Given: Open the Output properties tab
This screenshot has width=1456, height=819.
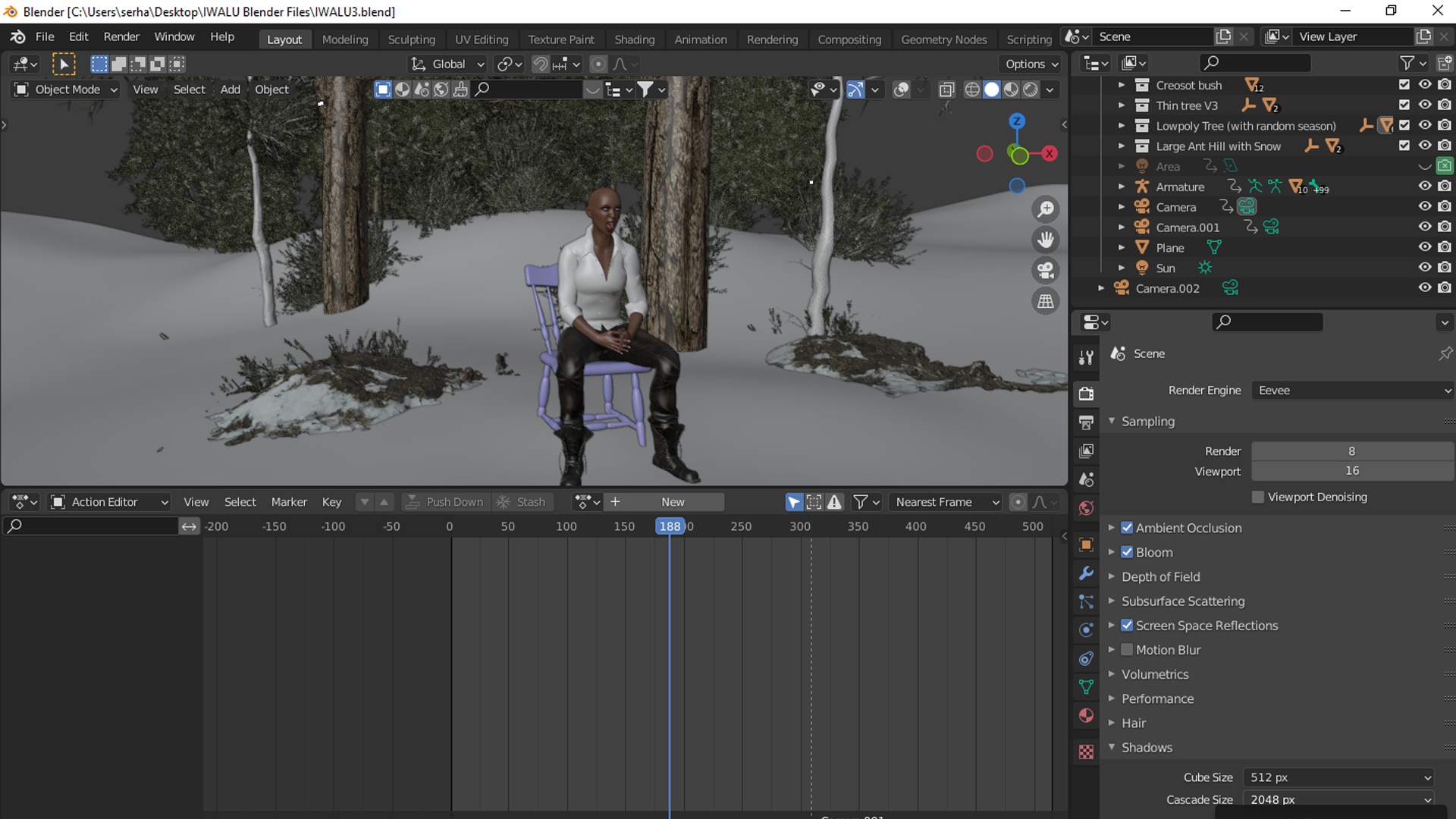Looking at the screenshot, I should [1086, 422].
